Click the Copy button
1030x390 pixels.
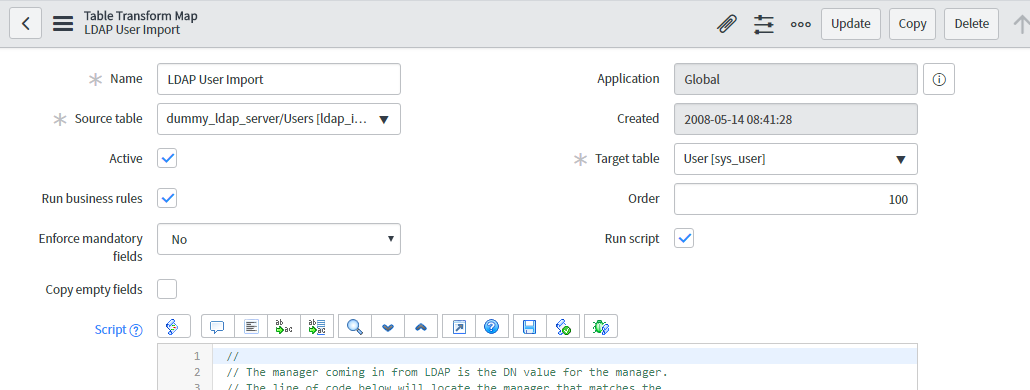(x=912, y=24)
